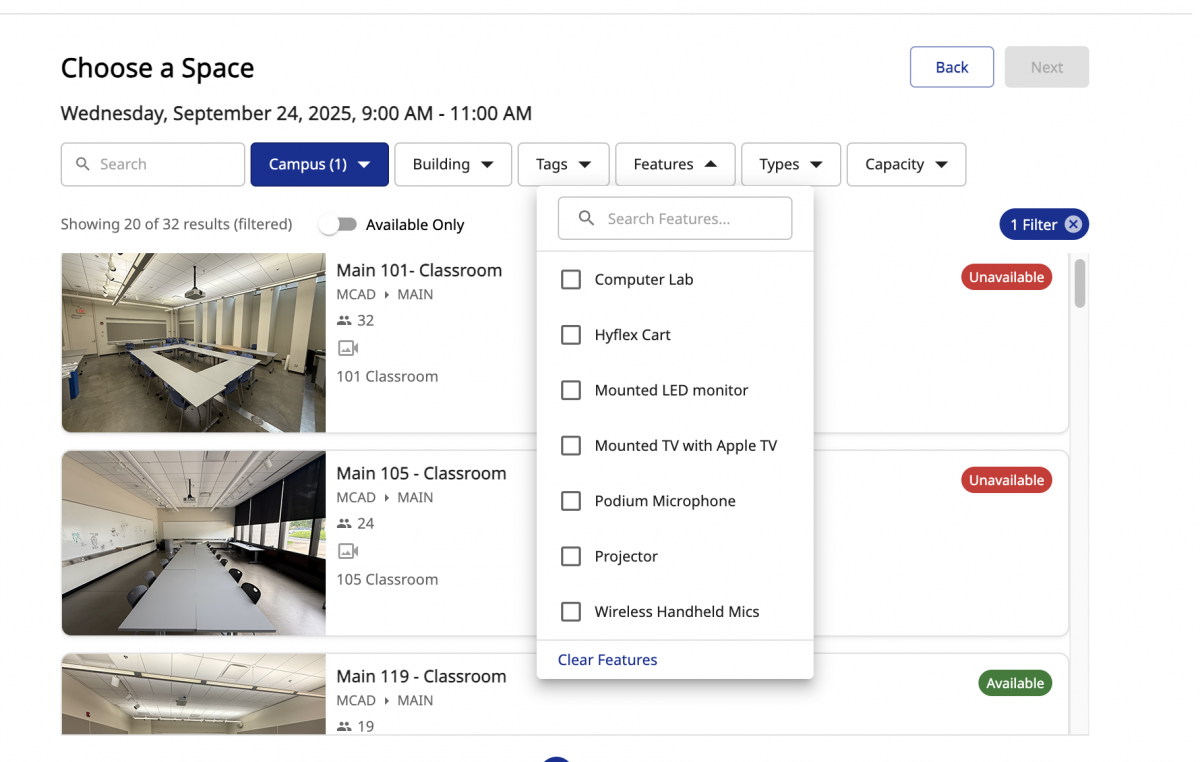Open the Campus (1) filter dropdown
1200x762 pixels.
click(x=319, y=164)
